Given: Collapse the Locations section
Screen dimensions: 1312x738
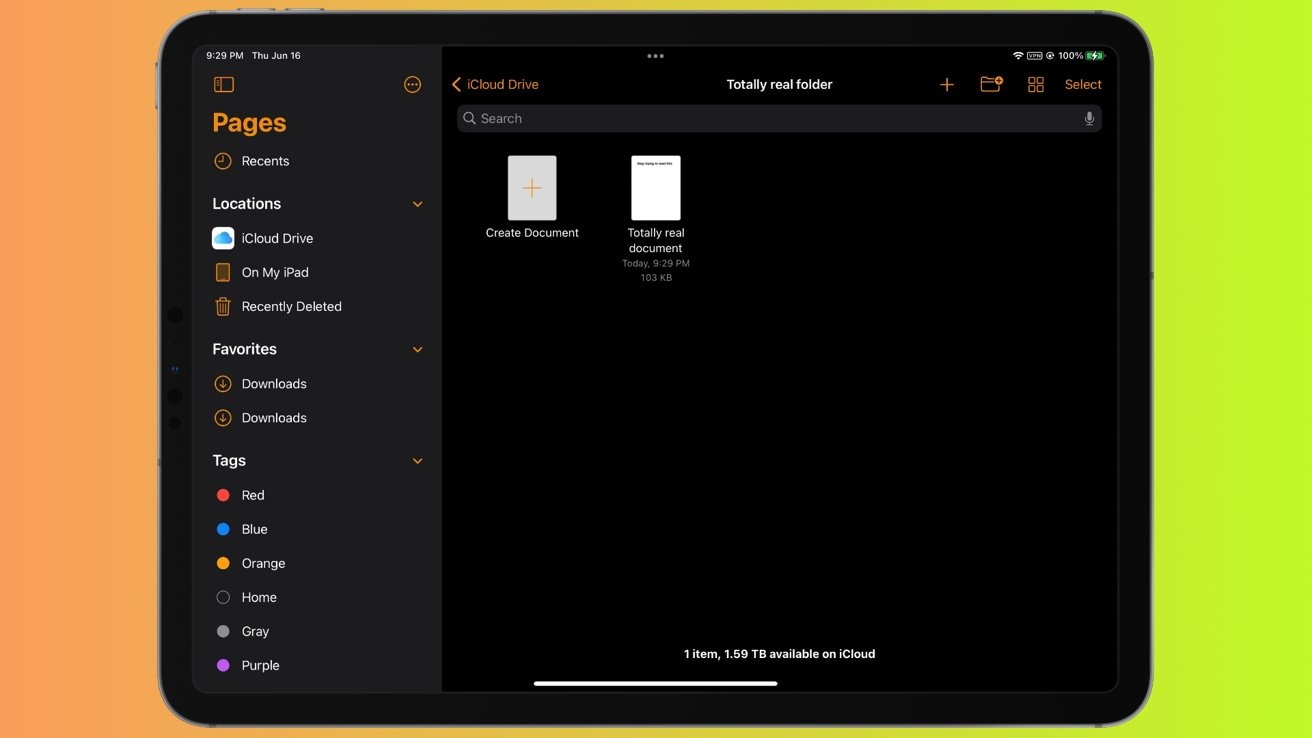Looking at the screenshot, I should [x=417, y=203].
